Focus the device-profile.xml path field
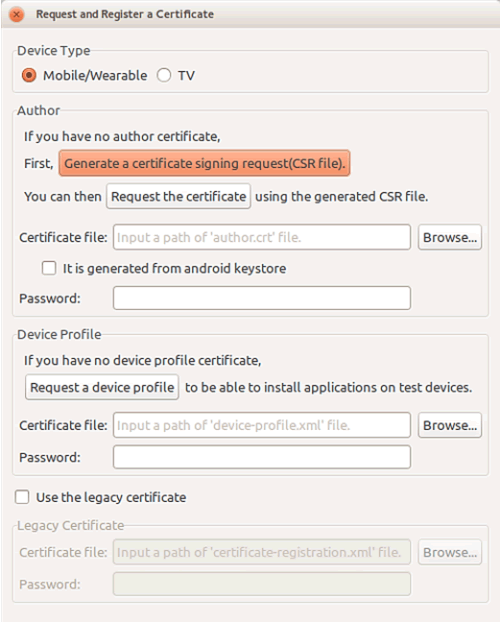 (x=262, y=425)
